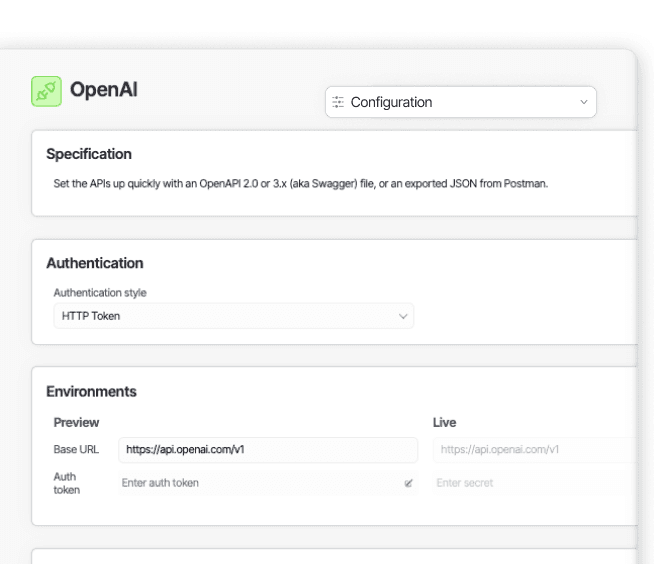Click the OpenAI title text
Screen dimensions: 654x564
103,90
